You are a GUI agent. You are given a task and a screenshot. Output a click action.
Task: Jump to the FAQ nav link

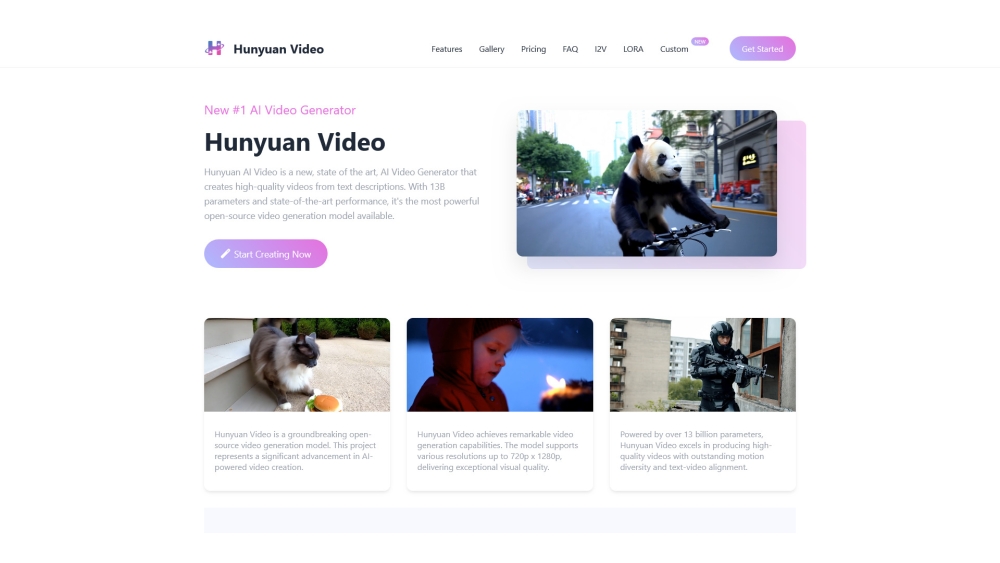click(570, 49)
